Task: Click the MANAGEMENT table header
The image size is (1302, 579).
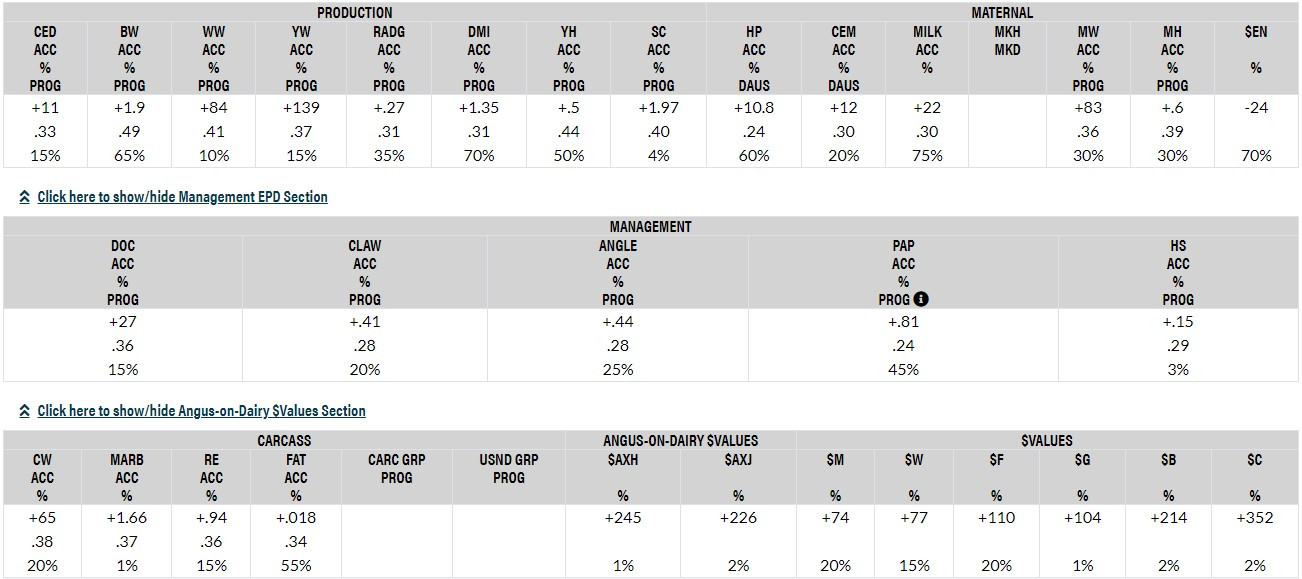Action: pos(650,227)
